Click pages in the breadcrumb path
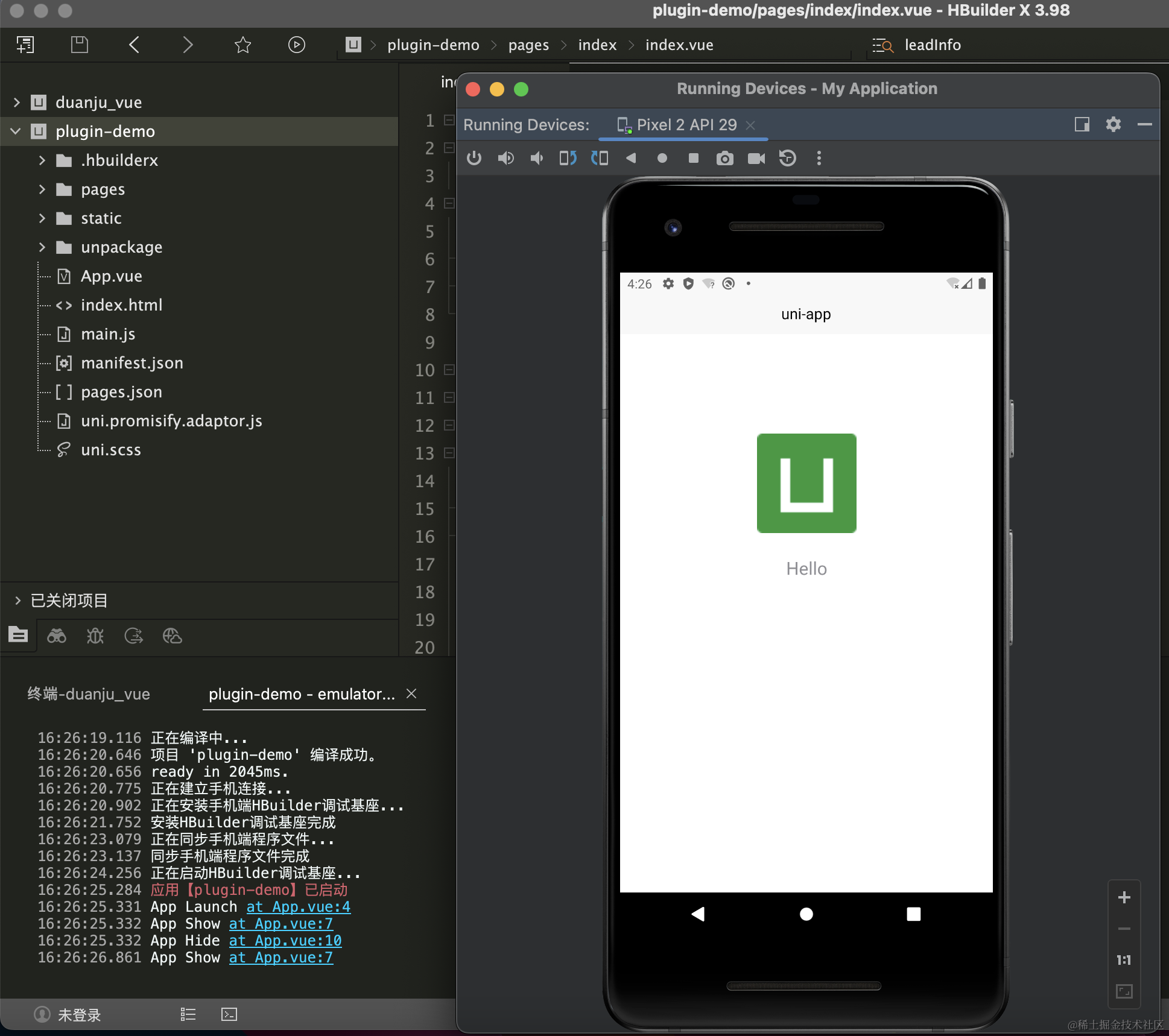Image resolution: width=1169 pixels, height=1036 pixels. [528, 45]
